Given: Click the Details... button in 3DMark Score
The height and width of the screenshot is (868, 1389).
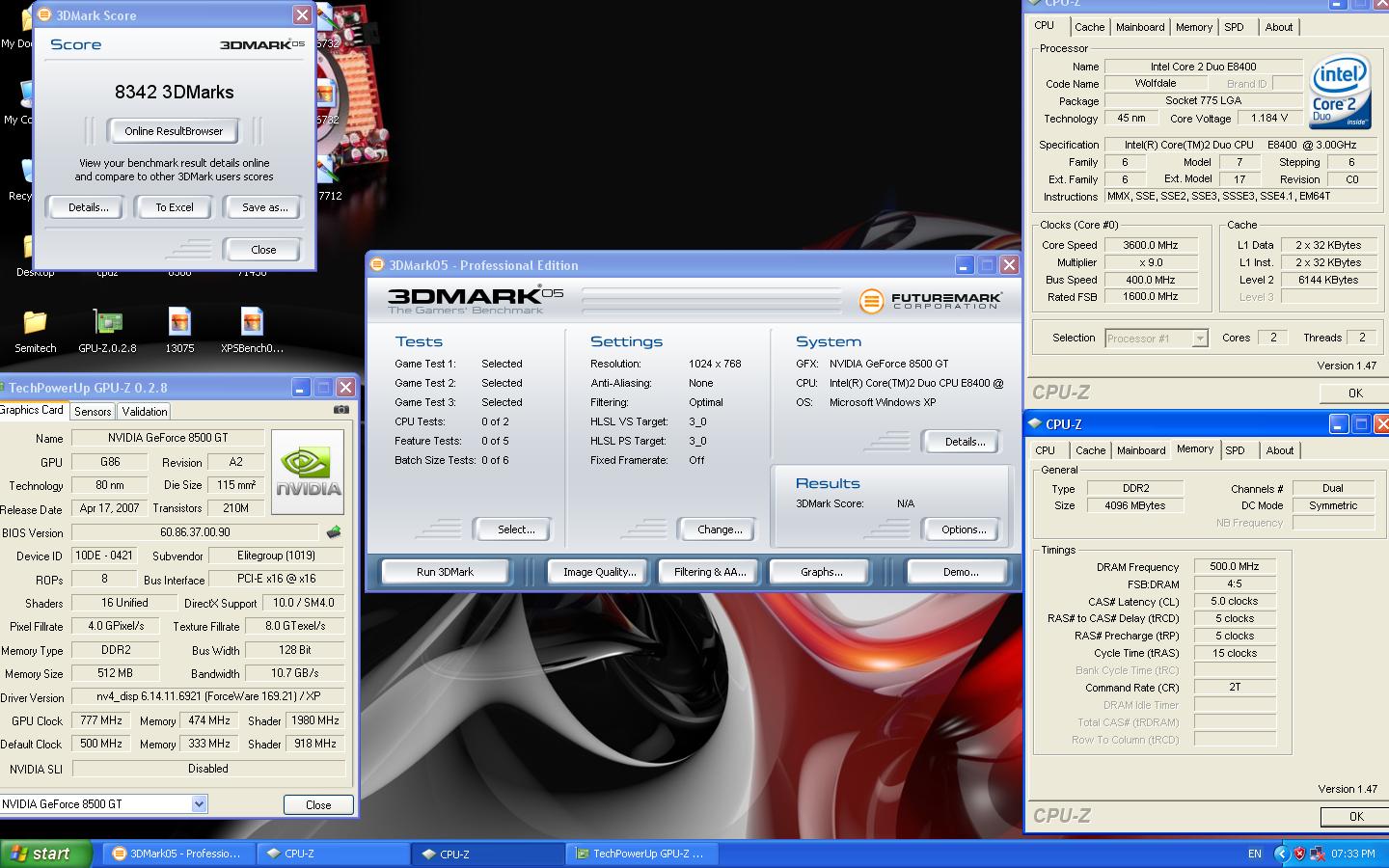Looking at the screenshot, I should 88,207.
